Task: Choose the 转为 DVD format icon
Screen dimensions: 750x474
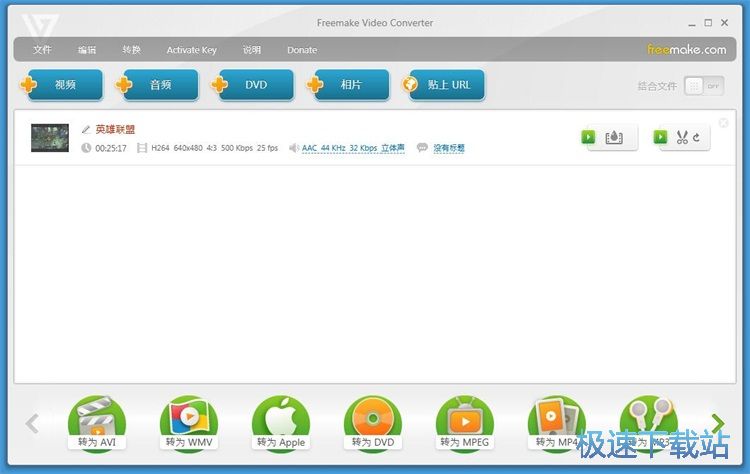Action: (373, 423)
